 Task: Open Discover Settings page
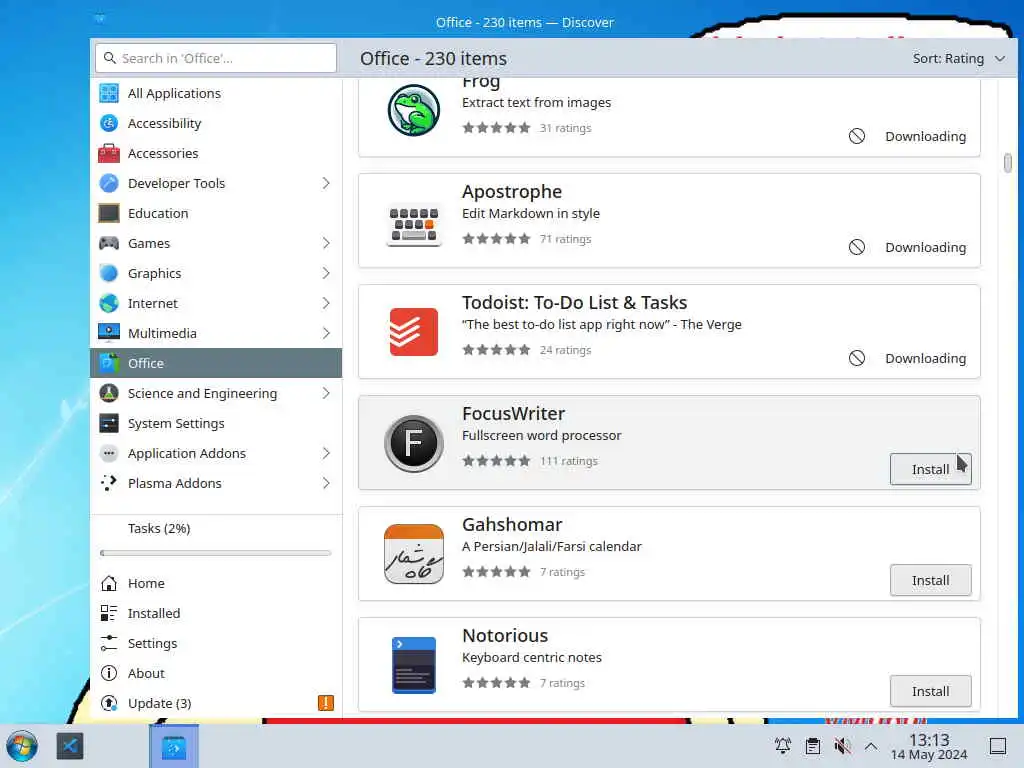pyautogui.click(x=216, y=643)
